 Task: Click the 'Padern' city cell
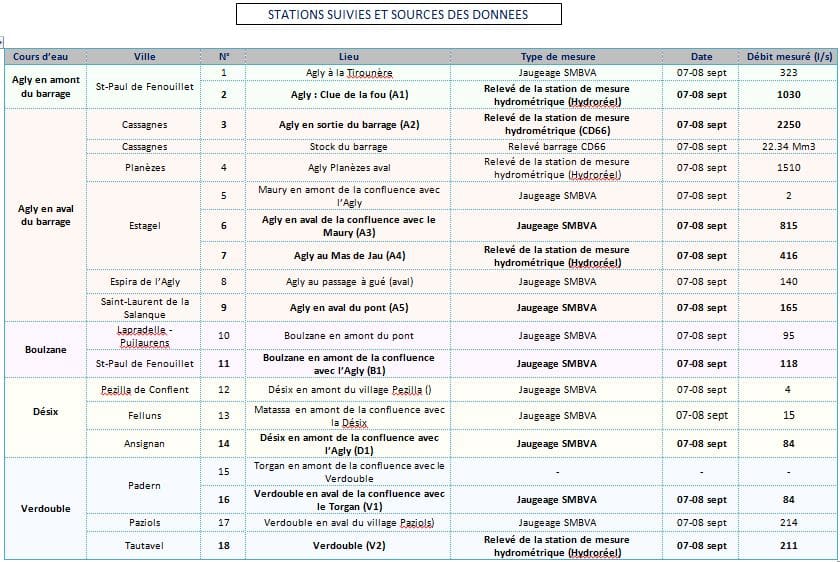pos(145,486)
